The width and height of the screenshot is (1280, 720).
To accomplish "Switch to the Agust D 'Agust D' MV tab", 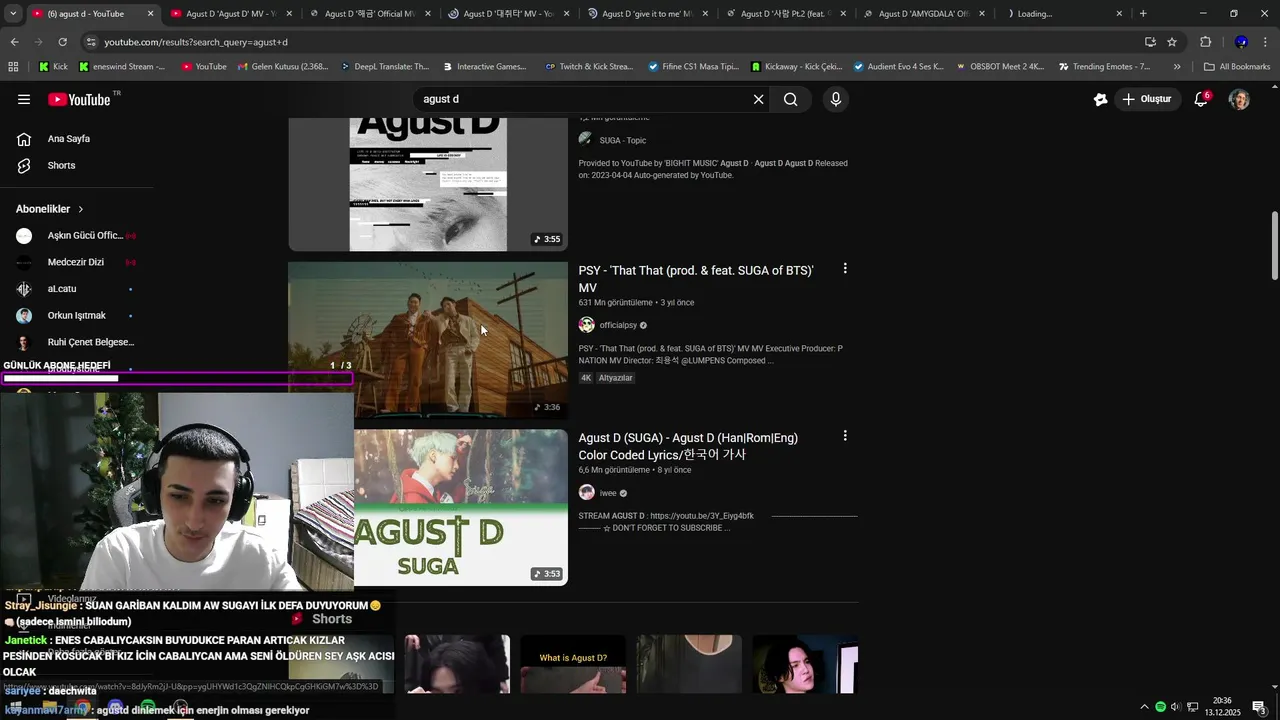I will pos(231,14).
